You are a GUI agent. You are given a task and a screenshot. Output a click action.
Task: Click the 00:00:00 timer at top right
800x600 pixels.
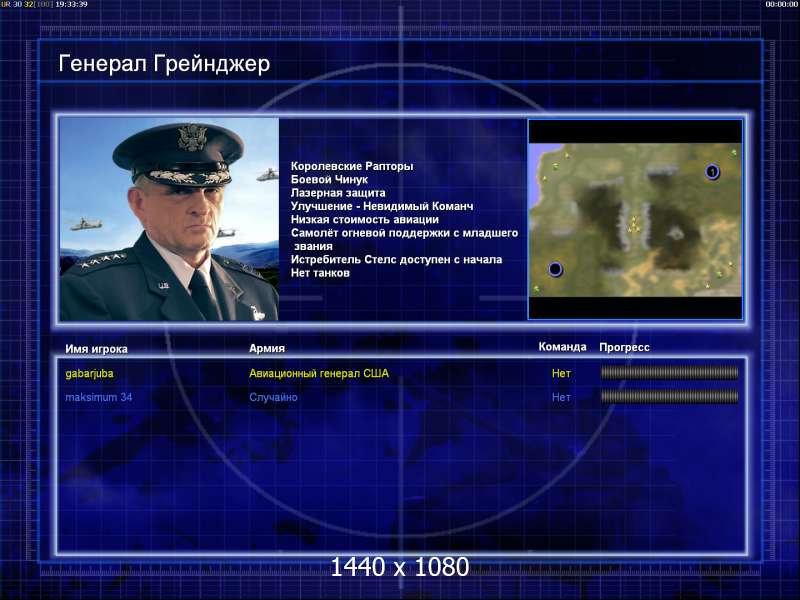[x=781, y=4]
